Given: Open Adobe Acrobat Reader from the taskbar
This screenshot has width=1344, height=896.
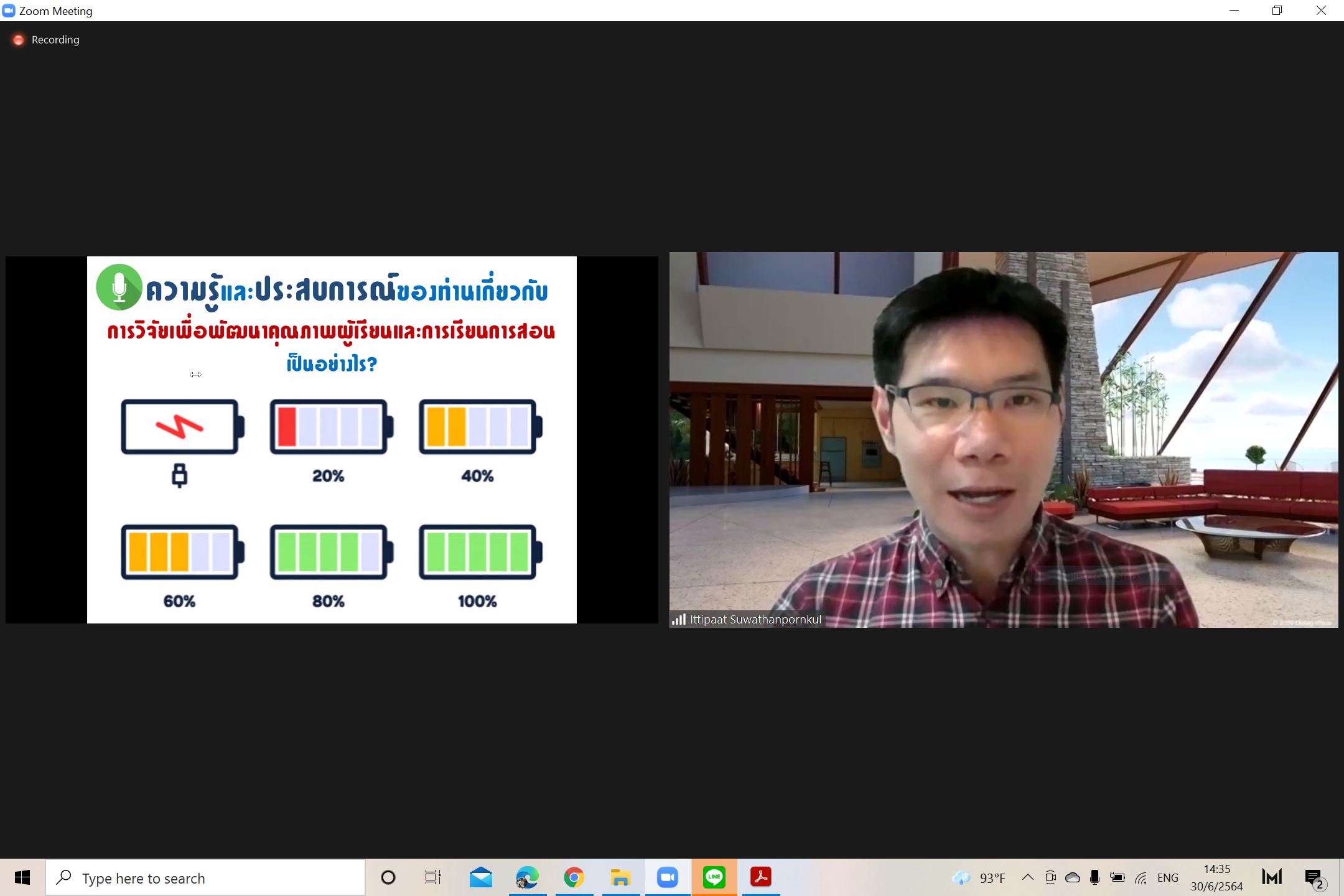Looking at the screenshot, I should click(x=761, y=877).
